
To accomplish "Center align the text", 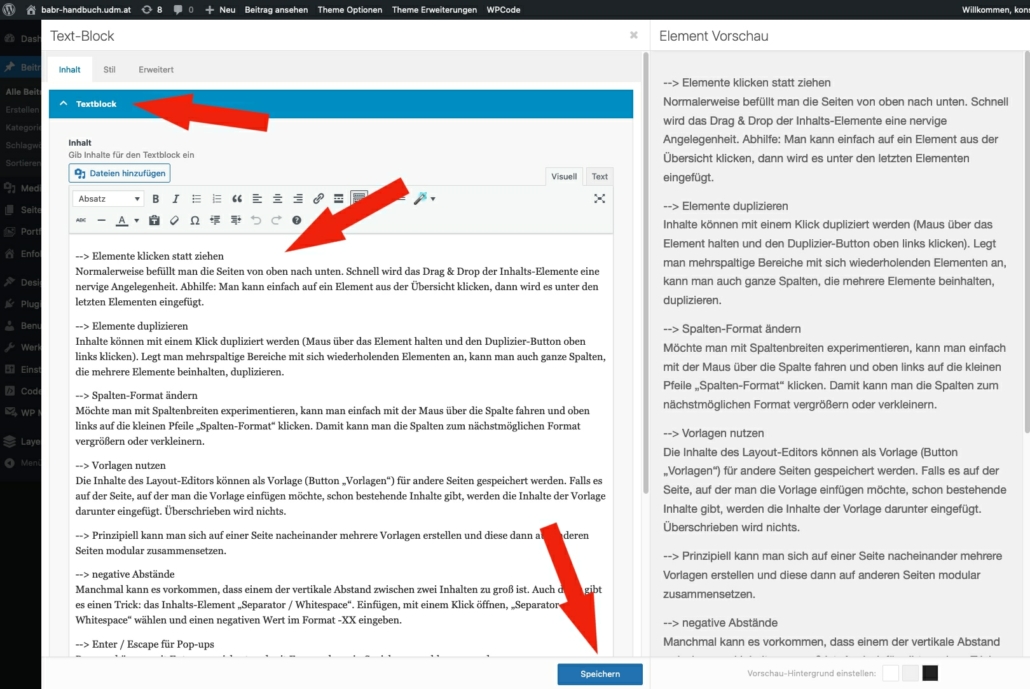I will coord(277,199).
